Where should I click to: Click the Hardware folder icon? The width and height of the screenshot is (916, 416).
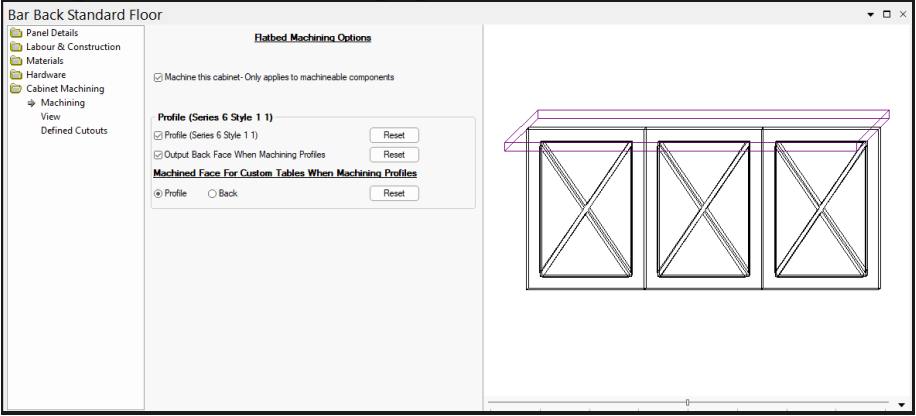pyautogui.click(x=16, y=75)
